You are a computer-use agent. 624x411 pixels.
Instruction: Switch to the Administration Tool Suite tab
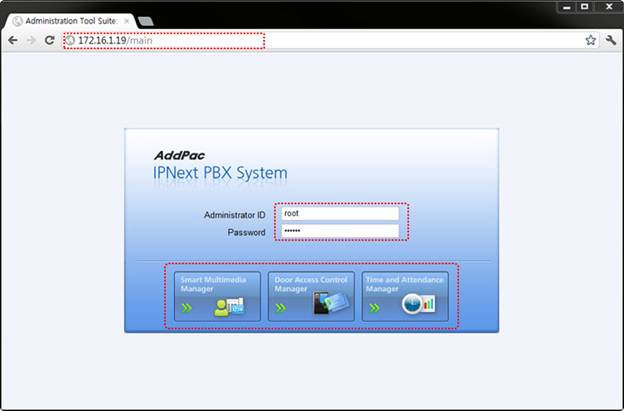point(70,21)
